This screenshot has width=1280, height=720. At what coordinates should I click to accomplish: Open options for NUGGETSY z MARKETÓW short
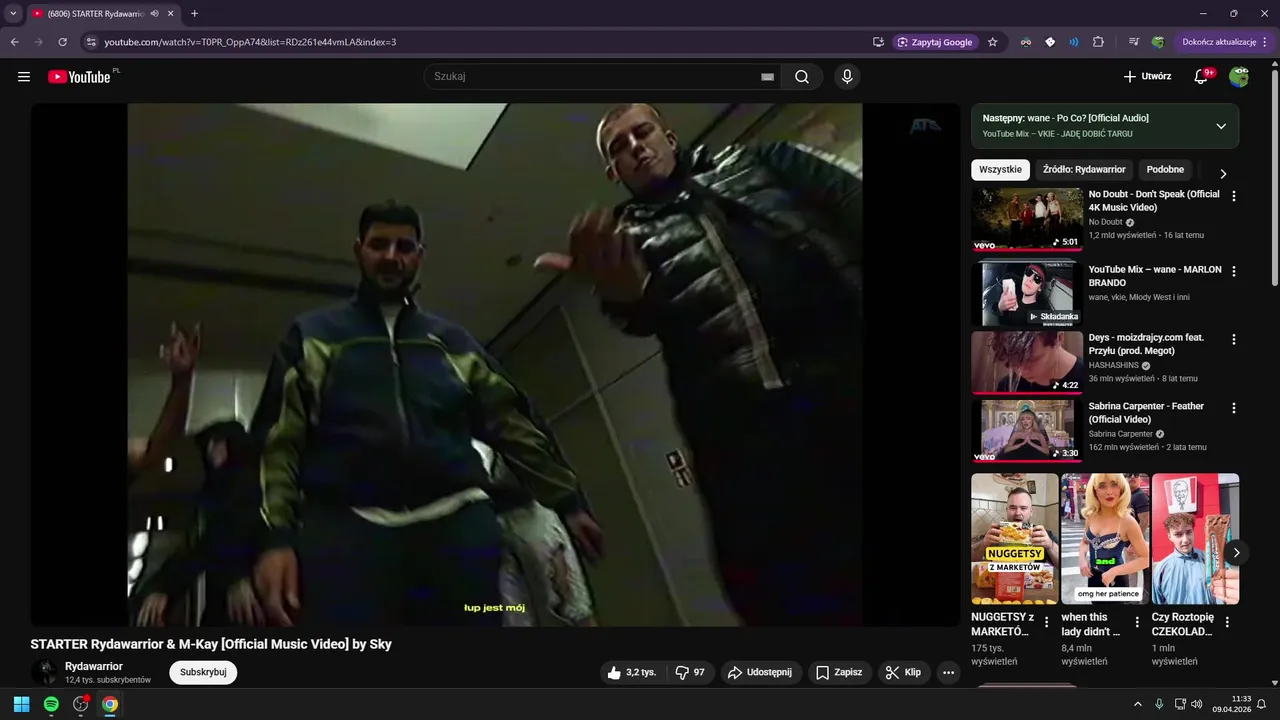click(x=1047, y=622)
